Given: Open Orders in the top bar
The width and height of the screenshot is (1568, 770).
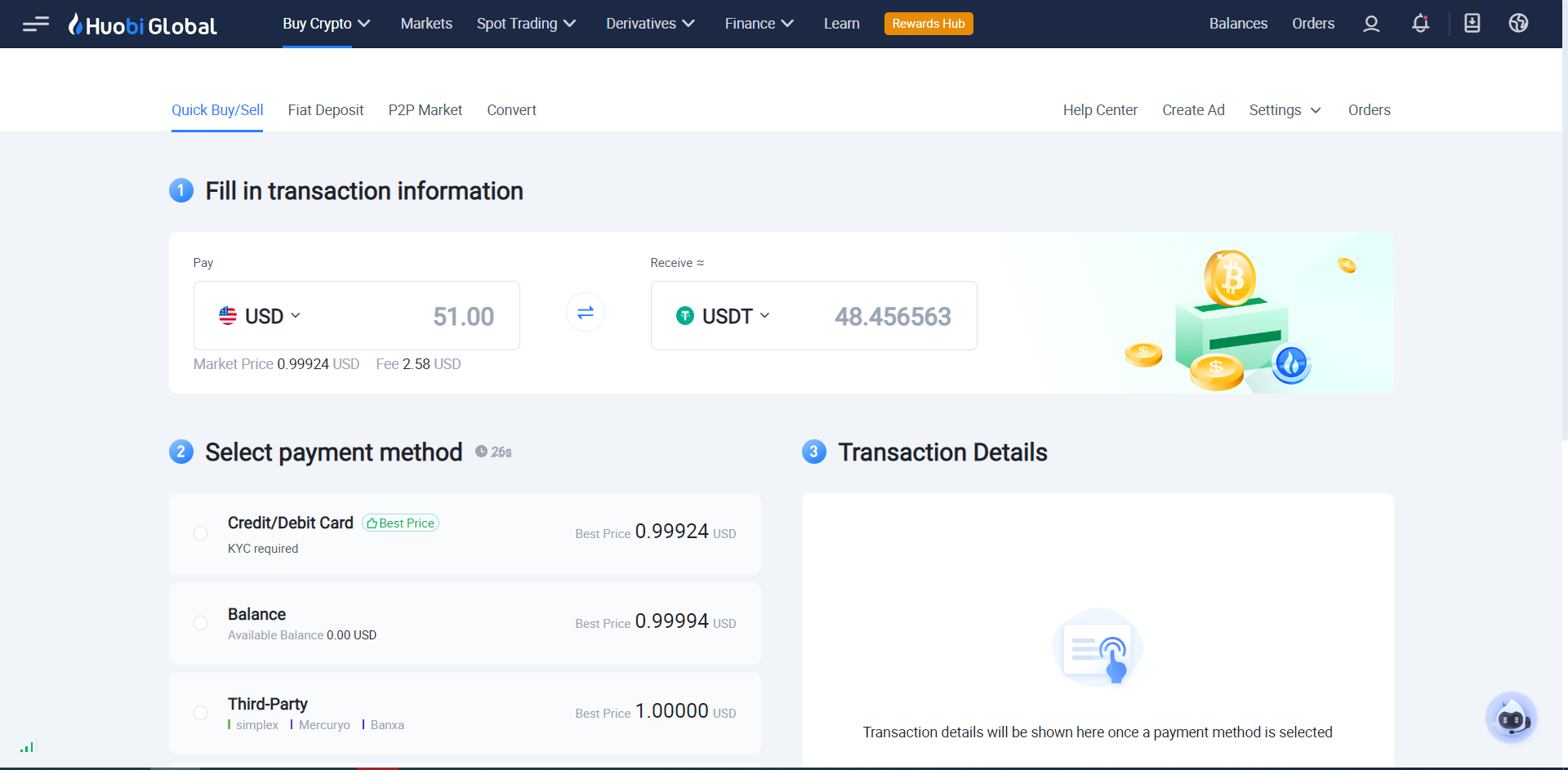Looking at the screenshot, I should tap(1313, 24).
